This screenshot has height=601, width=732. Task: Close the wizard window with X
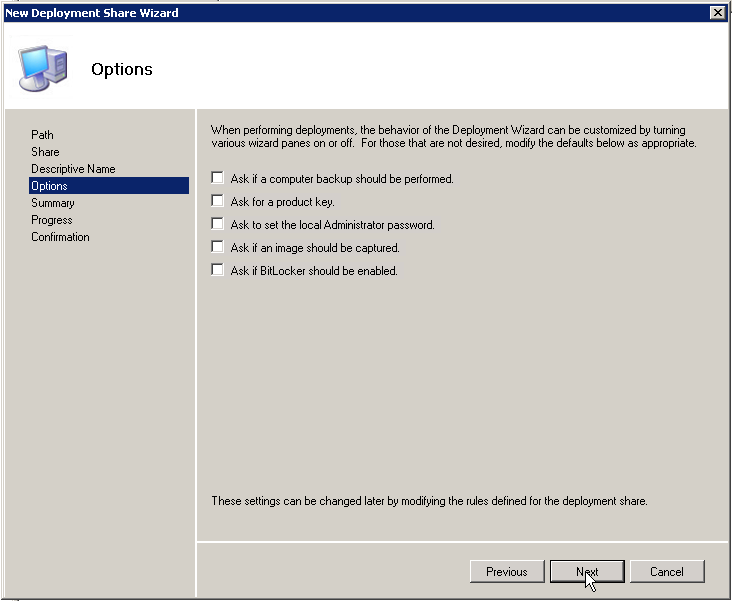[x=717, y=12]
